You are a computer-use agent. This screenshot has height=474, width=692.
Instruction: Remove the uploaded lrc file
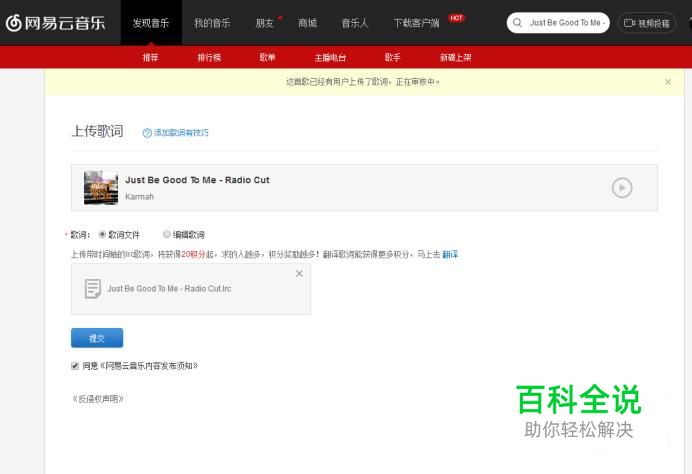(299, 274)
